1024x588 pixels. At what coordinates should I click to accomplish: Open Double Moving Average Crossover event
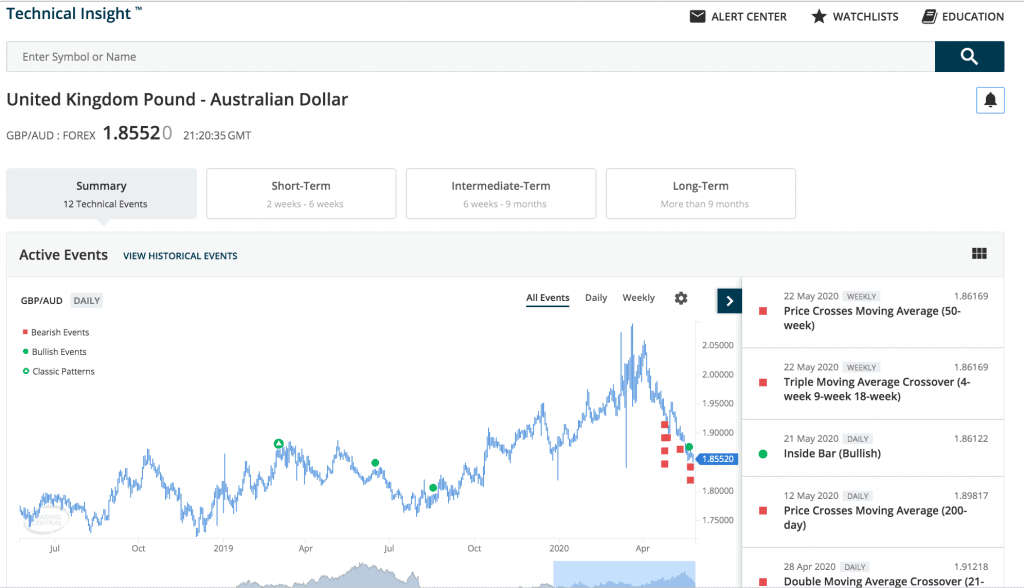click(x=872, y=568)
